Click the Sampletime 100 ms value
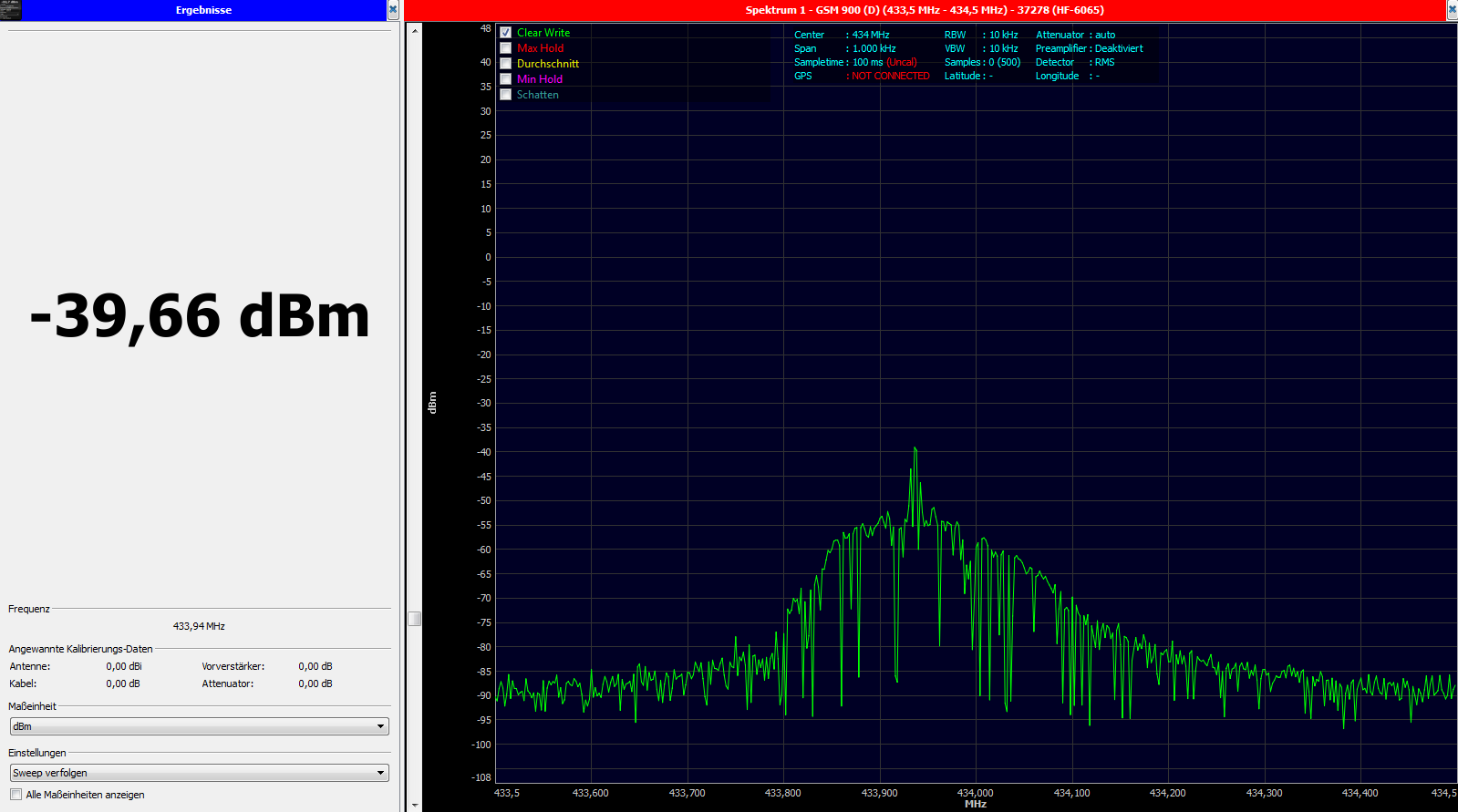This screenshot has width=1458, height=812. [x=868, y=62]
